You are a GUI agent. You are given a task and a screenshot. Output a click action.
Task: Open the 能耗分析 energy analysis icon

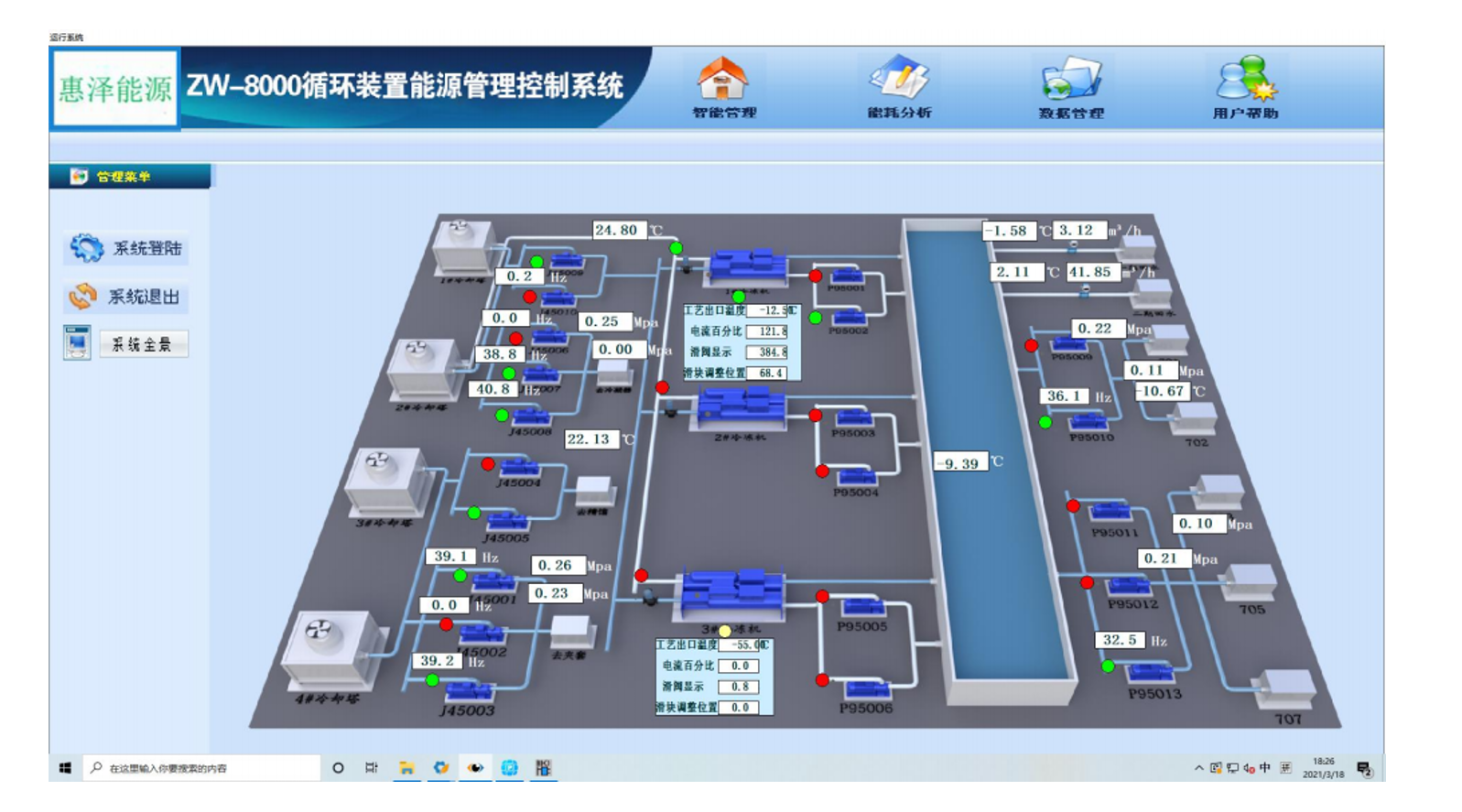(898, 79)
